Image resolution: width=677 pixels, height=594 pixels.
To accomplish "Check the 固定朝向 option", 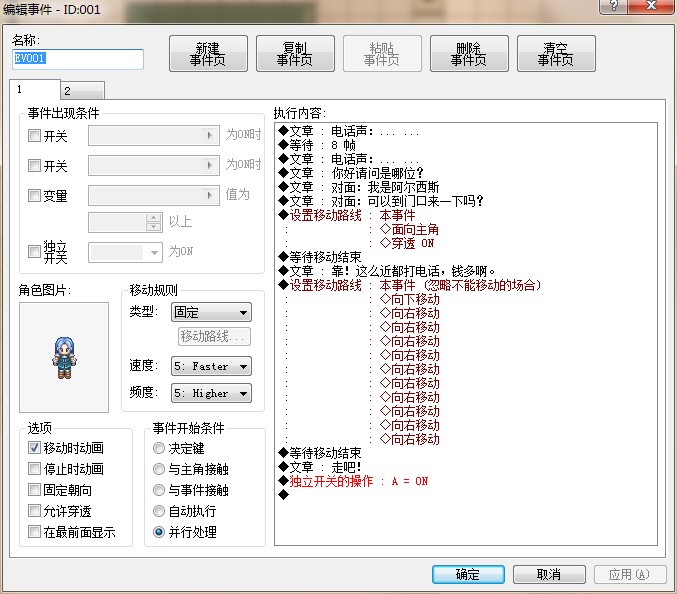I will 34,490.
